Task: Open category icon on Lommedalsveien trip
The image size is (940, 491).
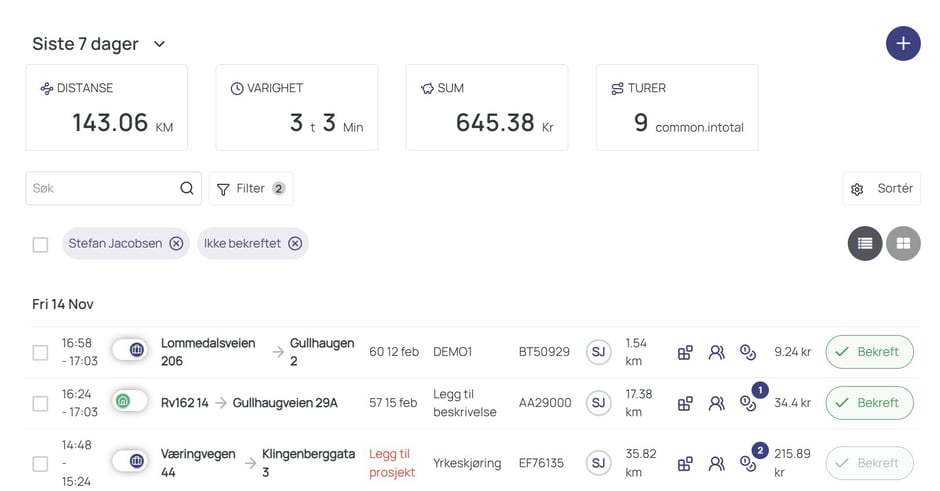Action: [685, 352]
